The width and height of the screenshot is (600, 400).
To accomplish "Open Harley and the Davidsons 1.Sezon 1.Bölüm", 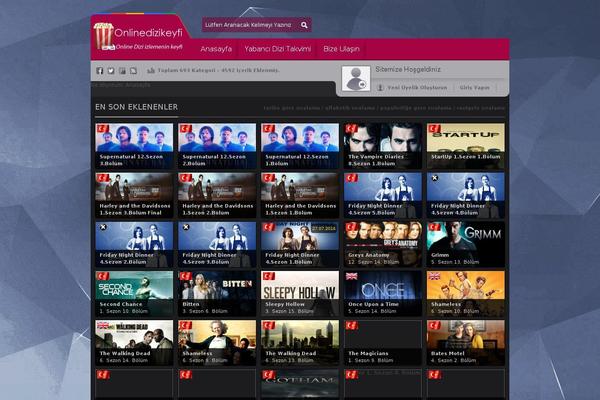I will pos(300,195).
